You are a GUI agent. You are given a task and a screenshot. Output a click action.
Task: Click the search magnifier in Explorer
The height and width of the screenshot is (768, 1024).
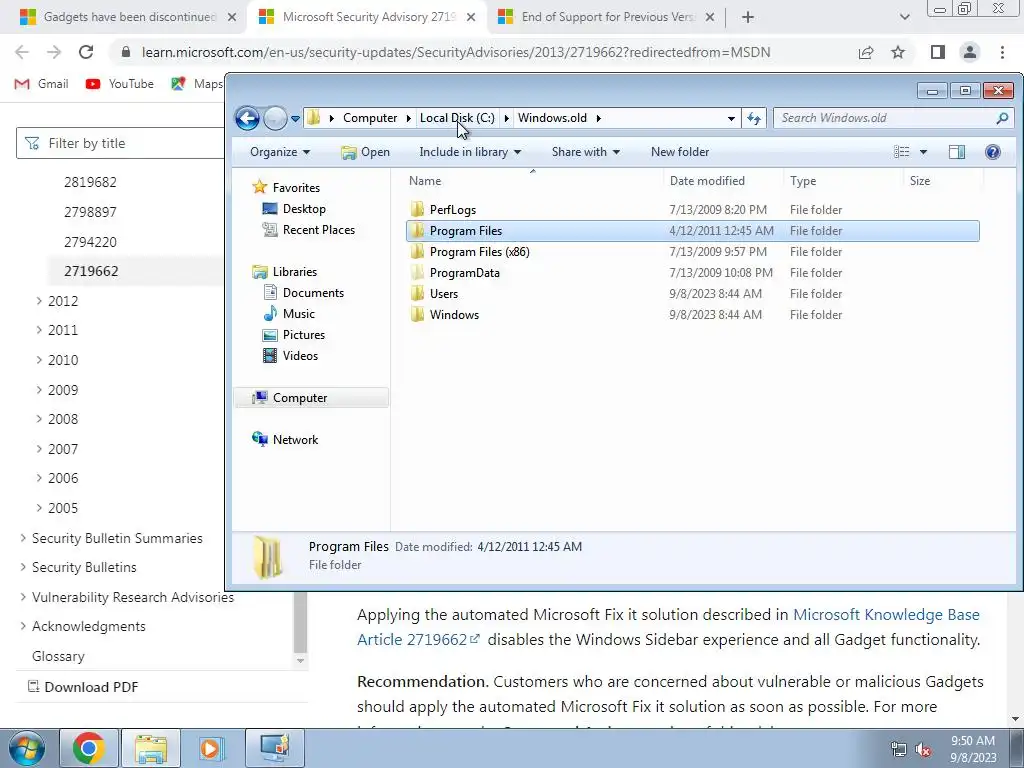pyautogui.click(x=1002, y=118)
